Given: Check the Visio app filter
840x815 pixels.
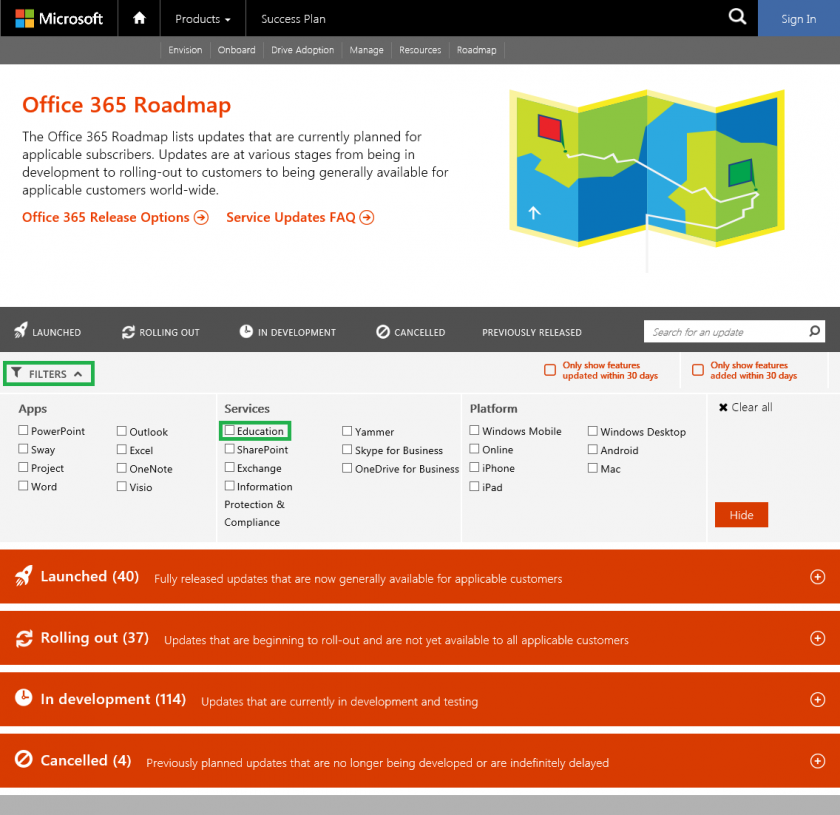Looking at the screenshot, I should 122,486.
